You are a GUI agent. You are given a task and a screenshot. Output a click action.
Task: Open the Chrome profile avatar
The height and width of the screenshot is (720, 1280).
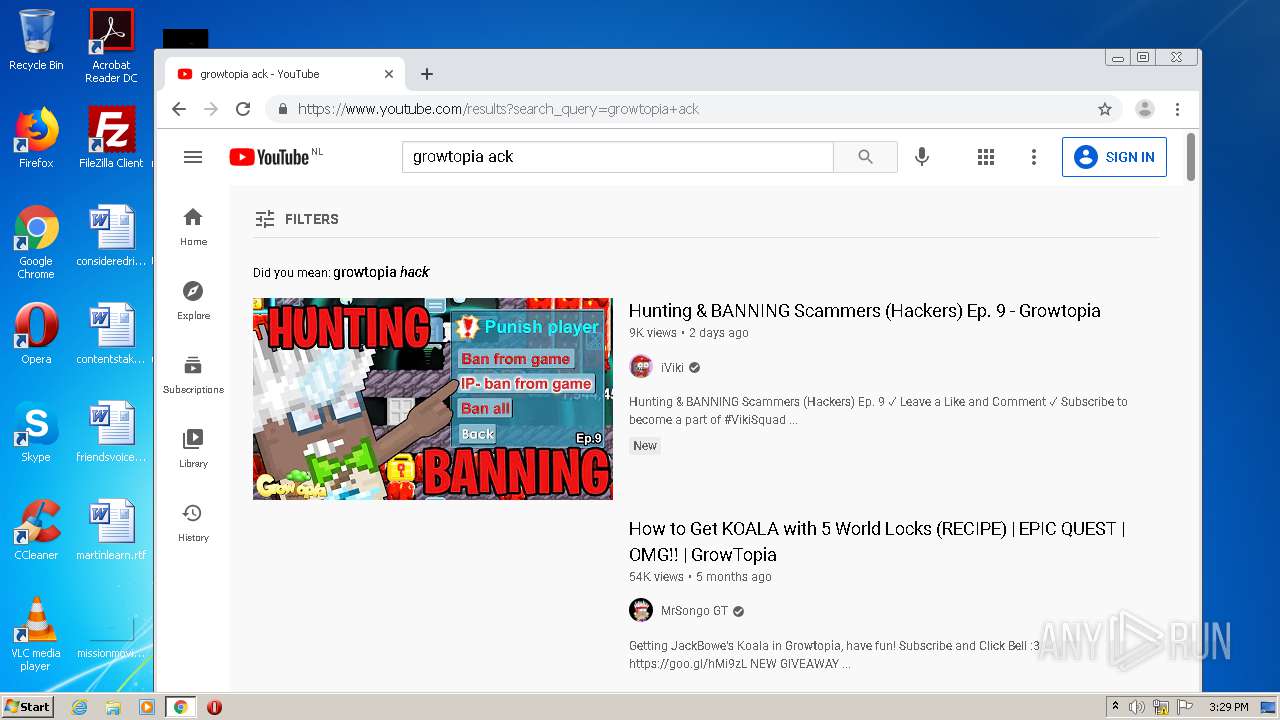click(x=1145, y=109)
